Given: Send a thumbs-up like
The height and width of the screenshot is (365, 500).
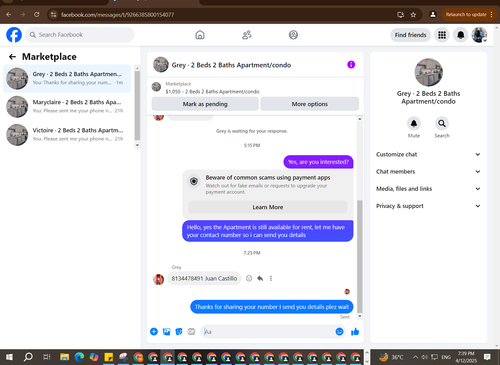Looking at the screenshot, I should pos(355,332).
